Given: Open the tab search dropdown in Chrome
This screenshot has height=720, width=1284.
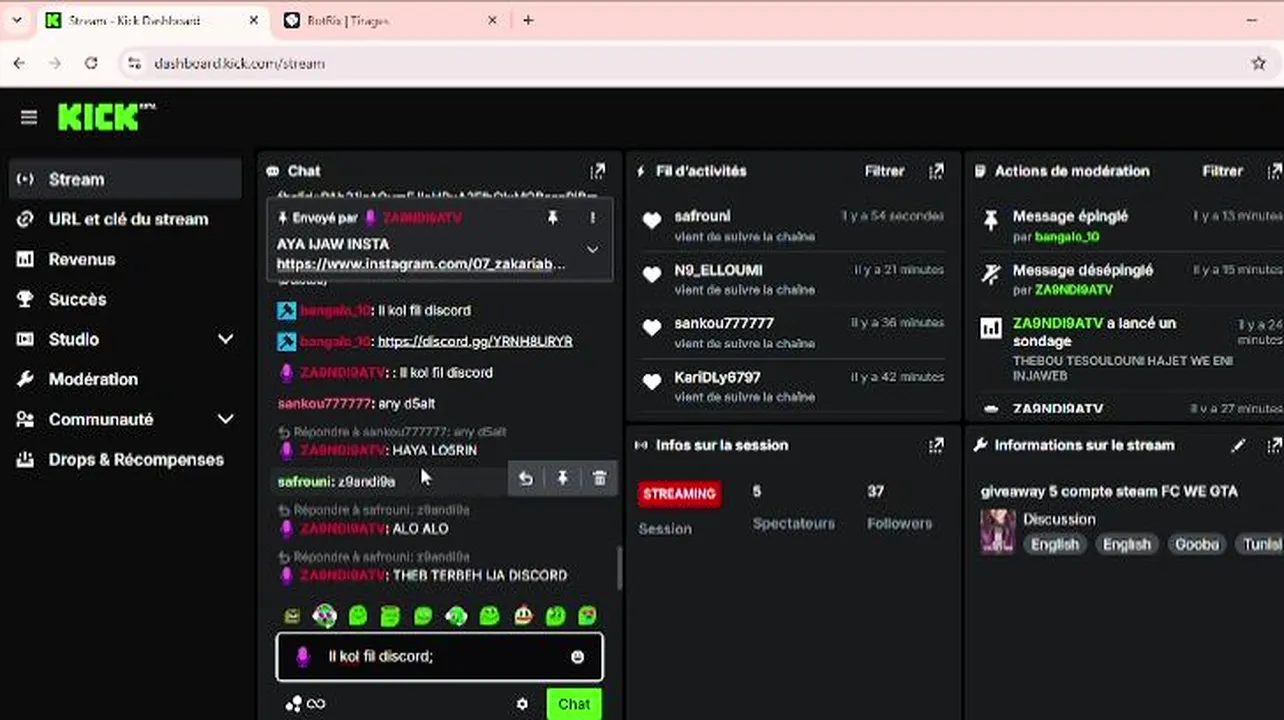Looking at the screenshot, I should pos(15,20).
